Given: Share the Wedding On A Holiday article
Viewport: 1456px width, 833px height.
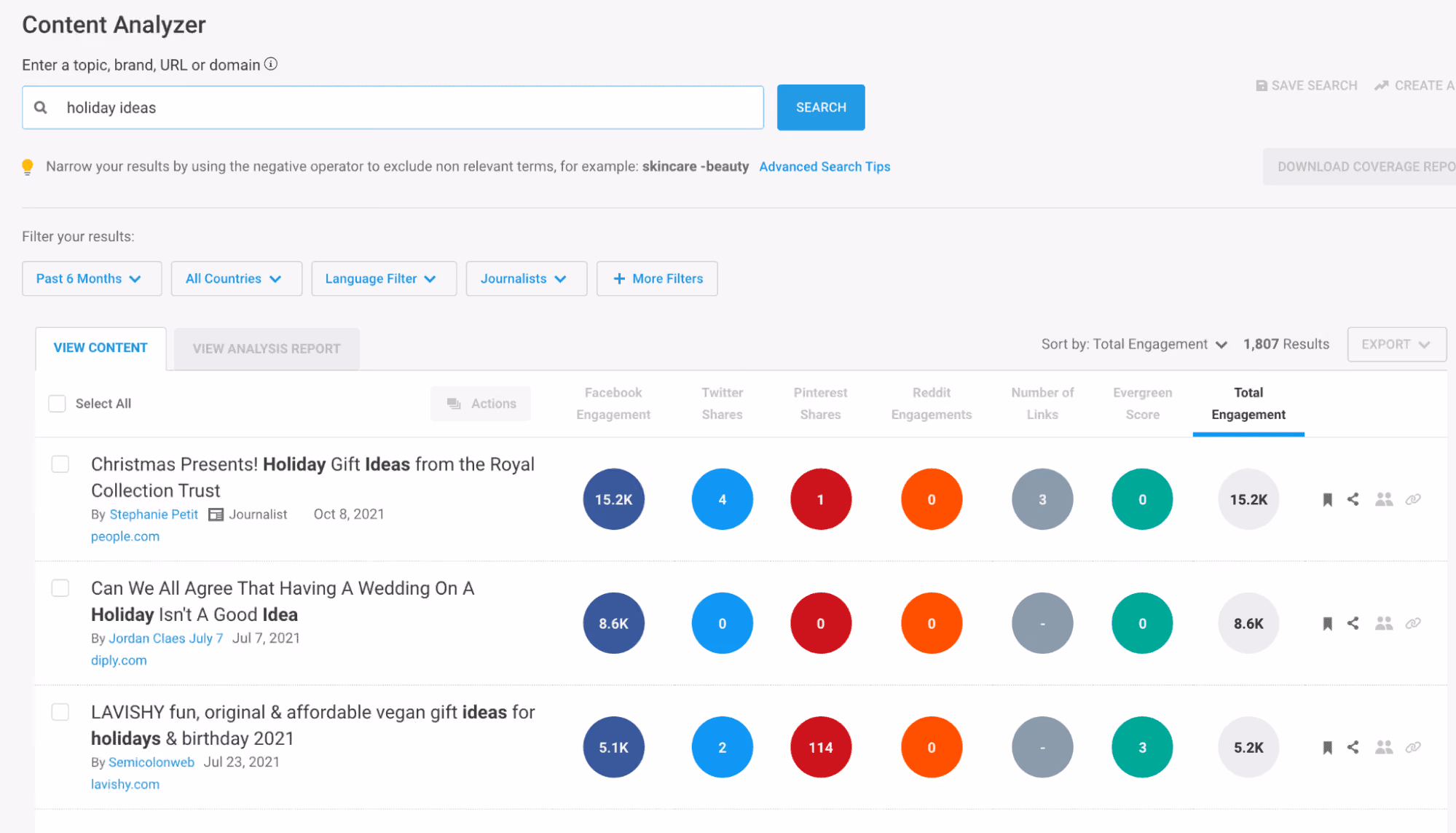Looking at the screenshot, I should click(x=1353, y=623).
